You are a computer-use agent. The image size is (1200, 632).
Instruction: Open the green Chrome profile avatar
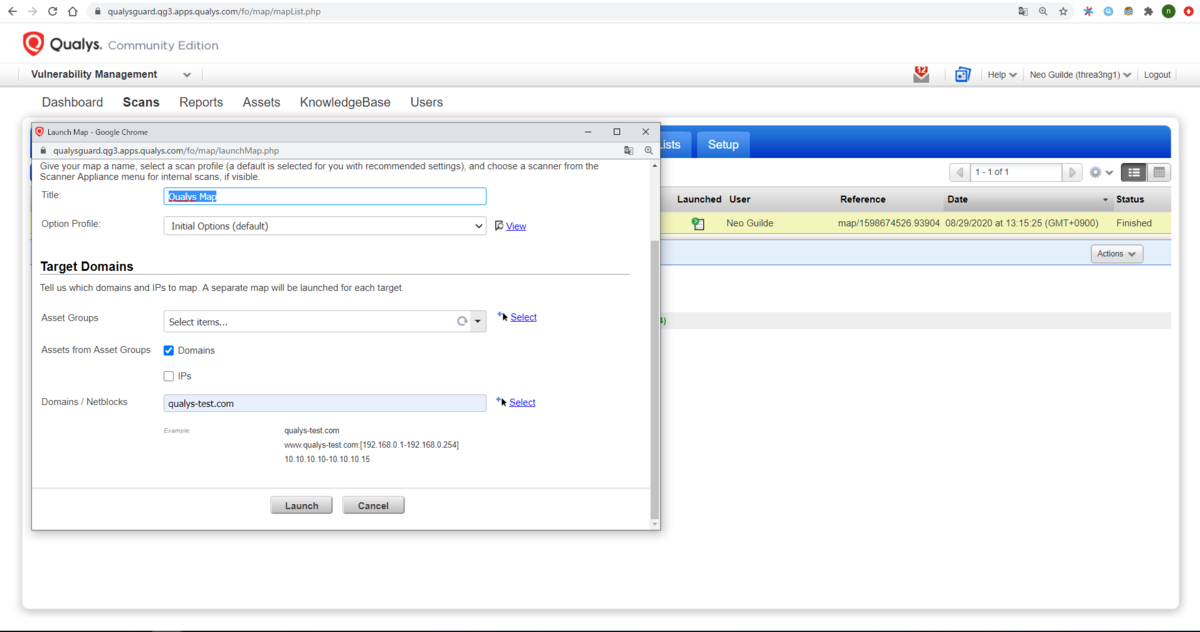[1168, 12]
